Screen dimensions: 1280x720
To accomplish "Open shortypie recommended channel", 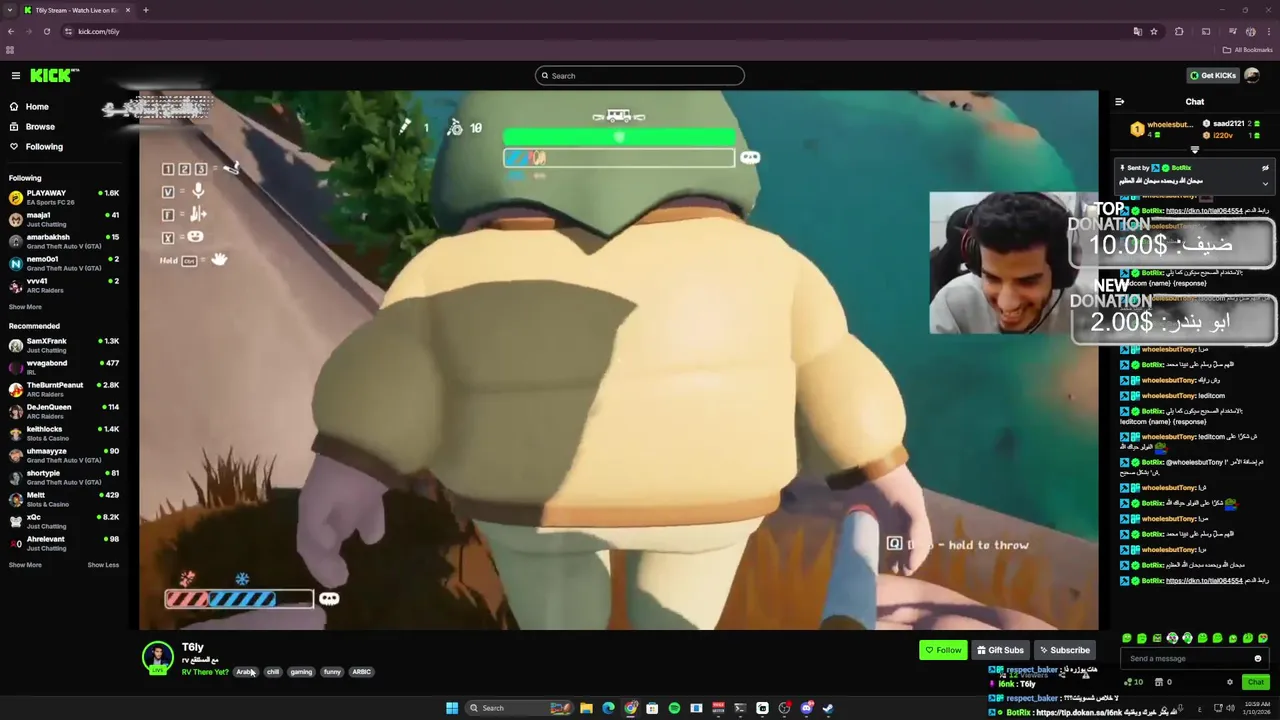I will pyautogui.click(x=63, y=477).
